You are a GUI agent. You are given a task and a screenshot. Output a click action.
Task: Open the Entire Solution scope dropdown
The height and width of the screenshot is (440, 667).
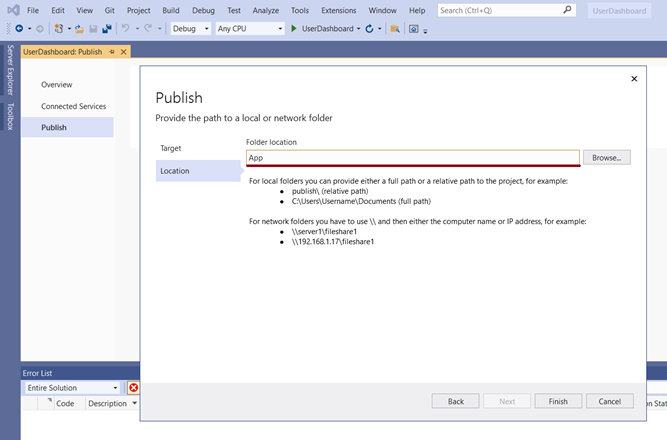pyautogui.click(x=72, y=388)
